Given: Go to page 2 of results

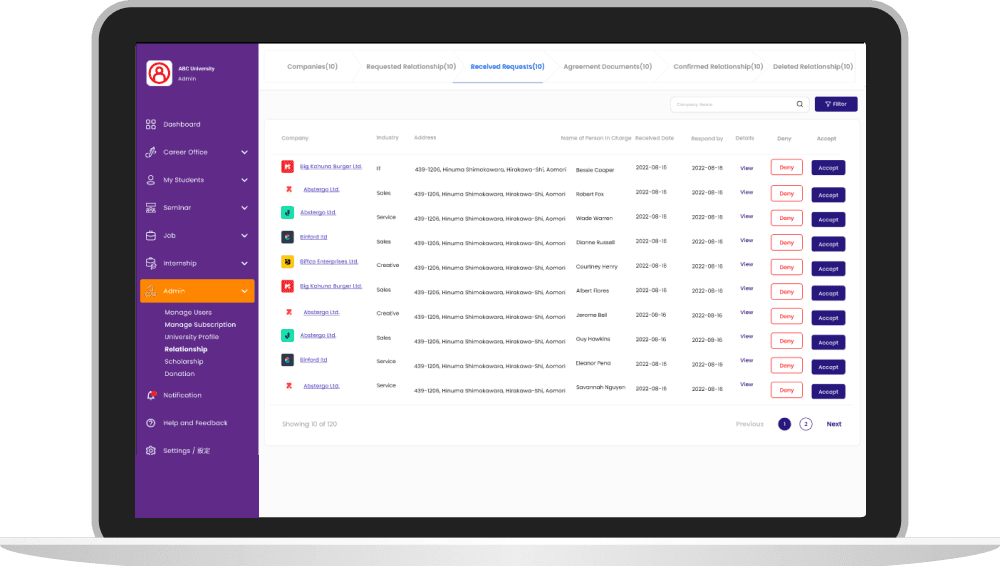Looking at the screenshot, I should point(805,424).
